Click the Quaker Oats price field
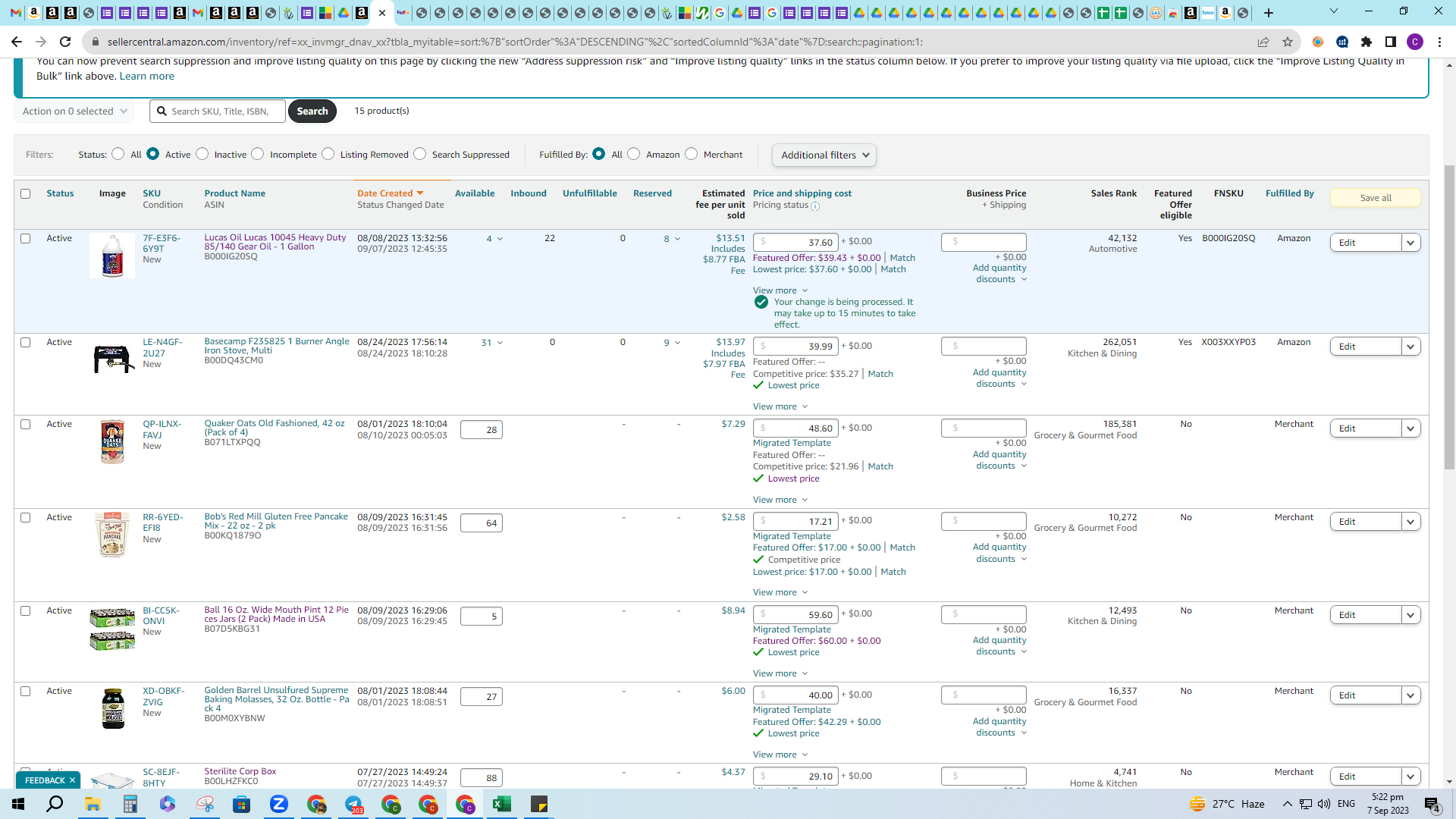This screenshot has width=1456, height=819. (x=795, y=428)
